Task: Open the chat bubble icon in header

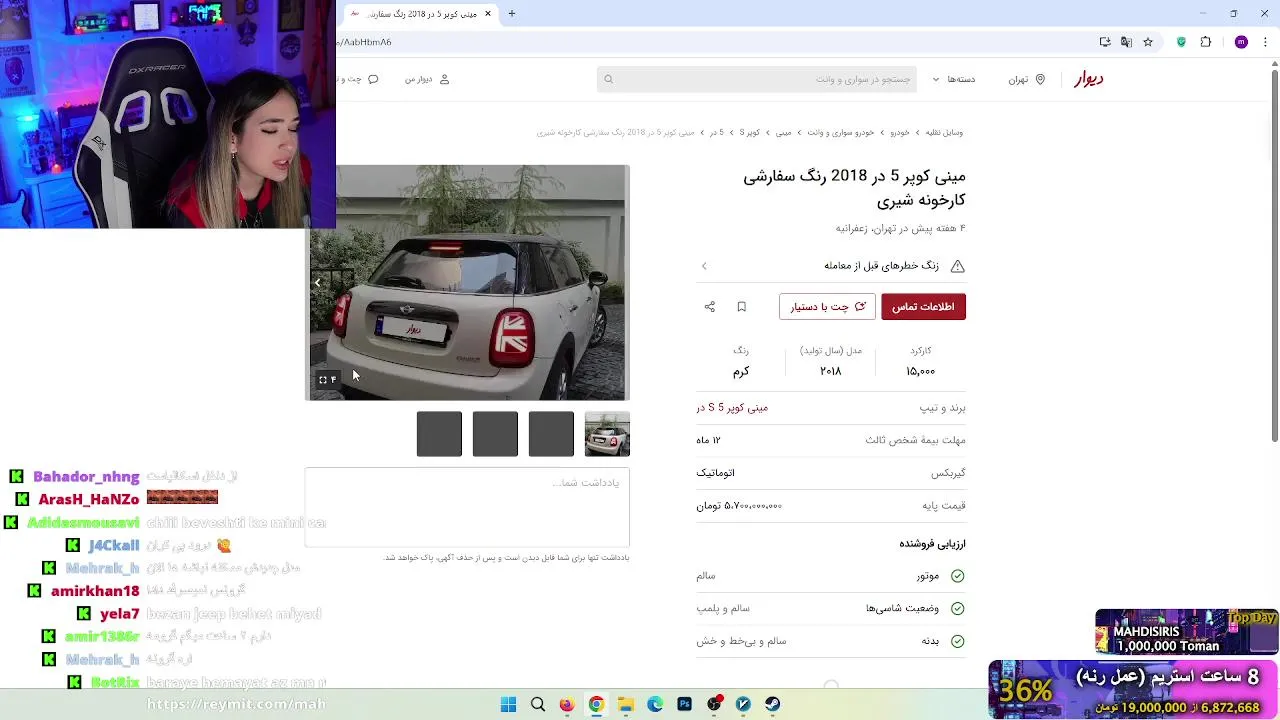Action: [373, 79]
